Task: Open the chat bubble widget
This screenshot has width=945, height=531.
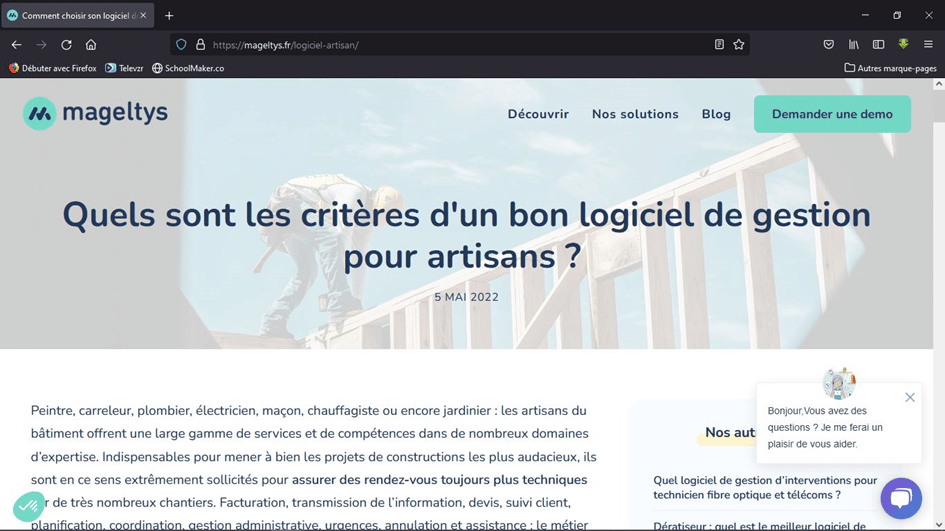Action: 901,498
